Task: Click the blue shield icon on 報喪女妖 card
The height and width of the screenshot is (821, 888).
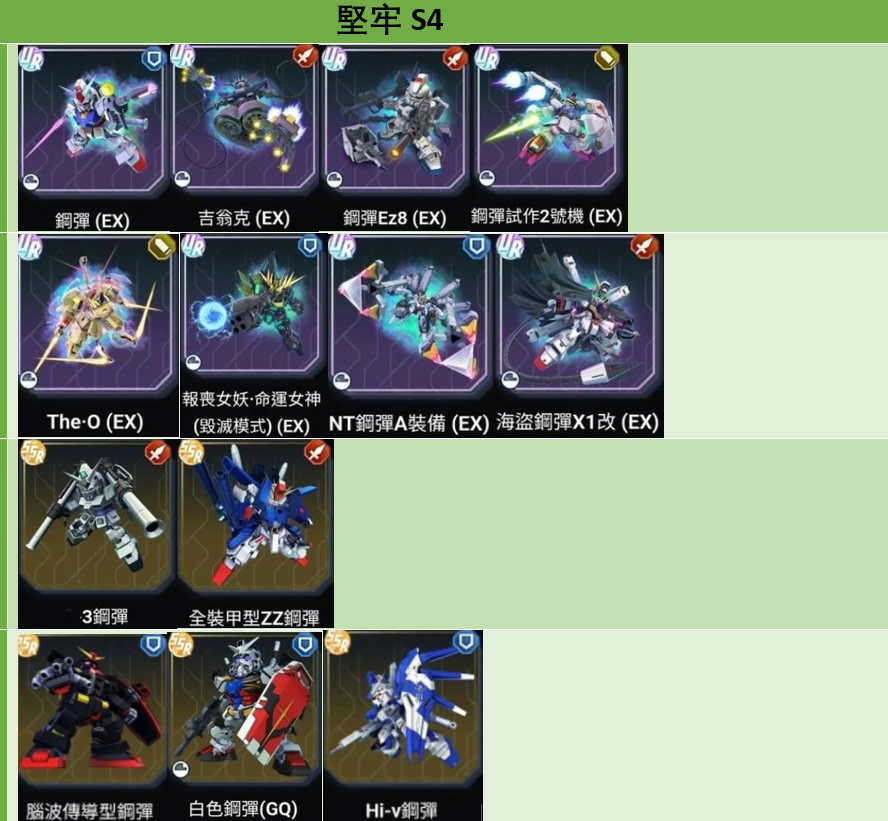Action: 310,246
